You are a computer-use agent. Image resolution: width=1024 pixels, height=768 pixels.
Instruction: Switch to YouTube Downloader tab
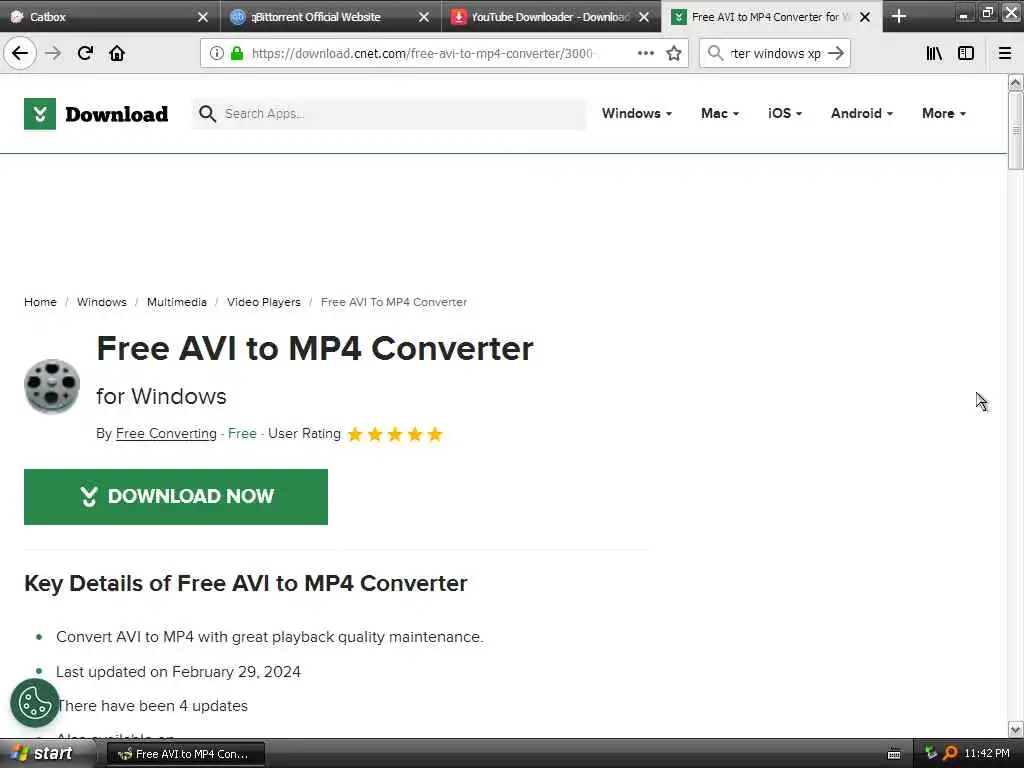click(549, 17)
